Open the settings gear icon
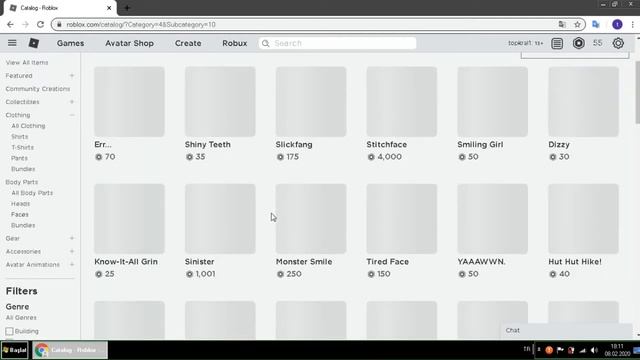Image resolution: width=640 pixels, height=360 pixels. pyautogui.click(x=618, y=43)
